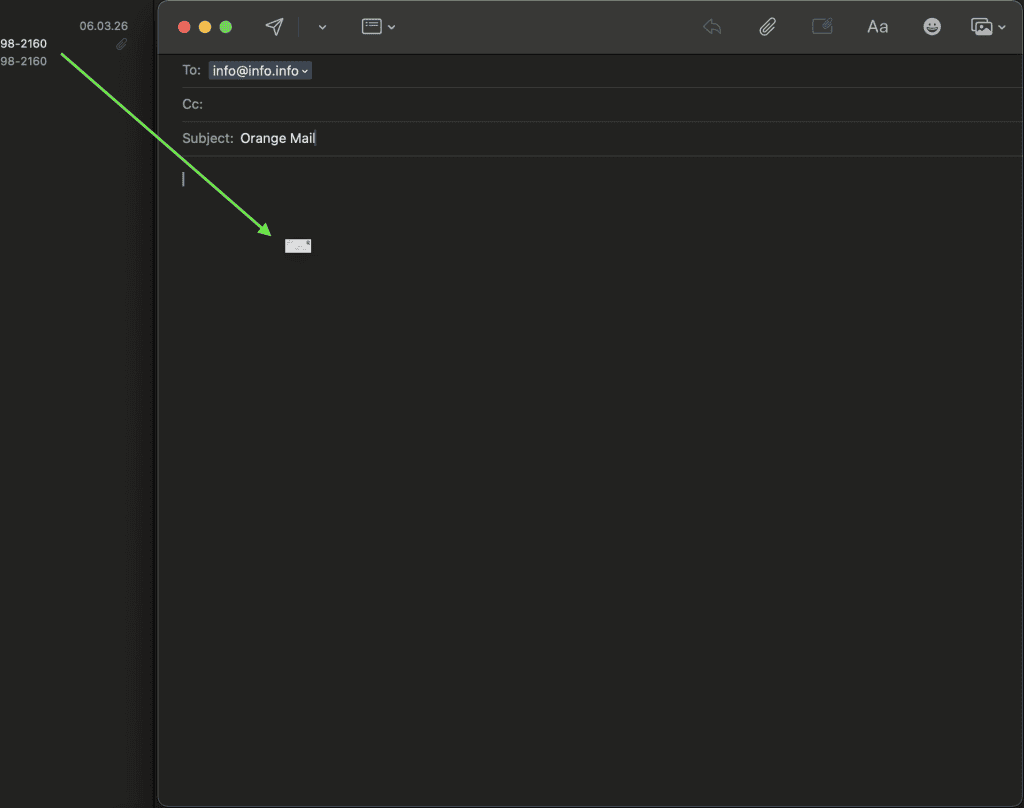The width and height of the screenshot is (1024, 808).
Task: Select the message dated 06.03.26 in sidebar
Action: pyautogui.click(x=103, y=26)
